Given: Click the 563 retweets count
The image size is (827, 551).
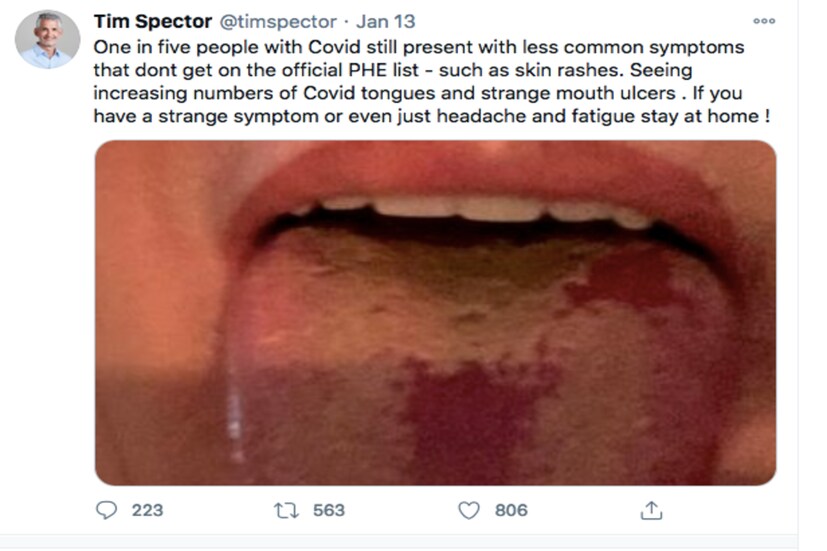Looking at the screenshot, I should pyautogui.click(x=328, y=510).
